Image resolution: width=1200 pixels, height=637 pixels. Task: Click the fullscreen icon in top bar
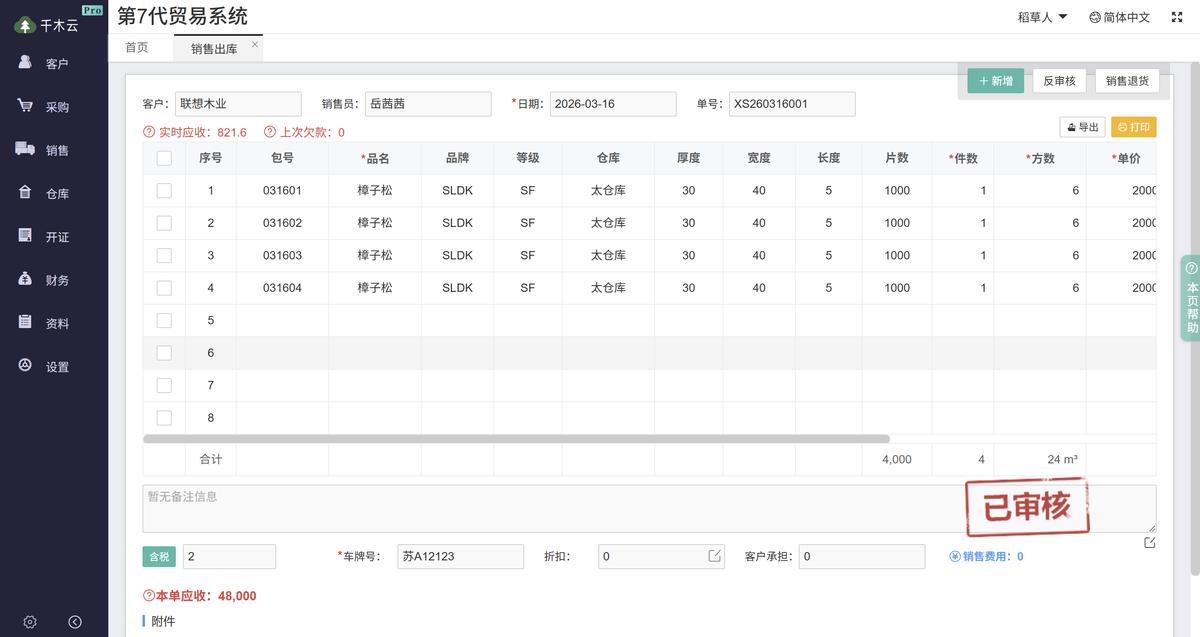coord(1176,17)
